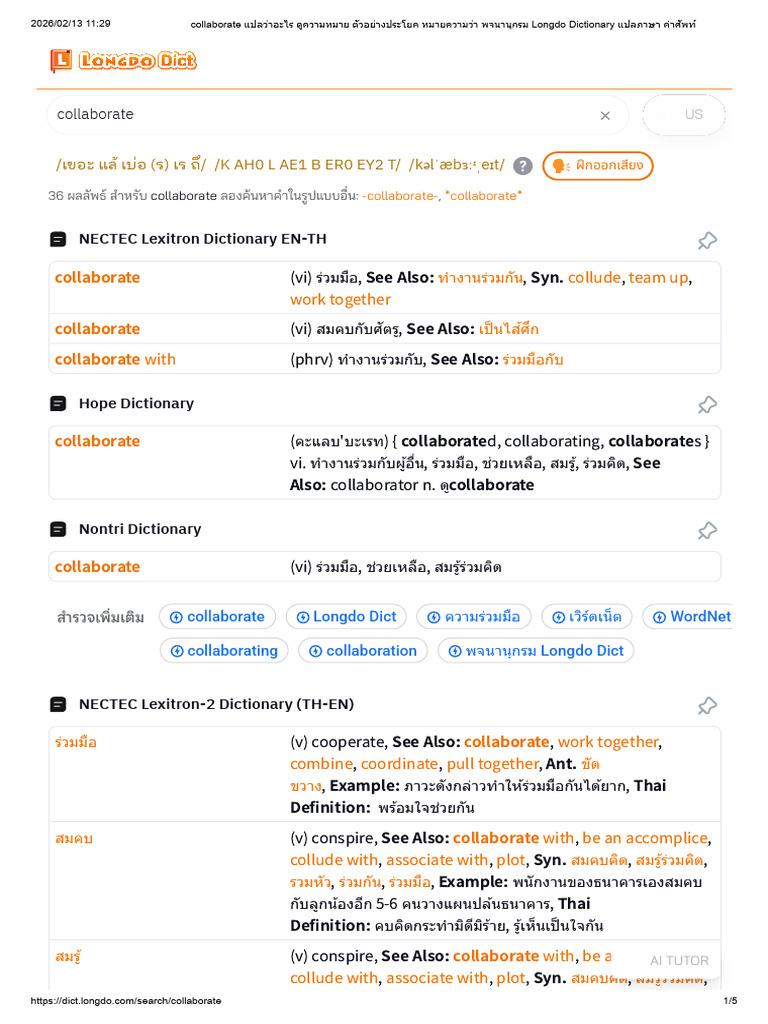Collapse the Hope Dictionary section
This screenshot has width=768, height=1024.
tap(58, 404)
